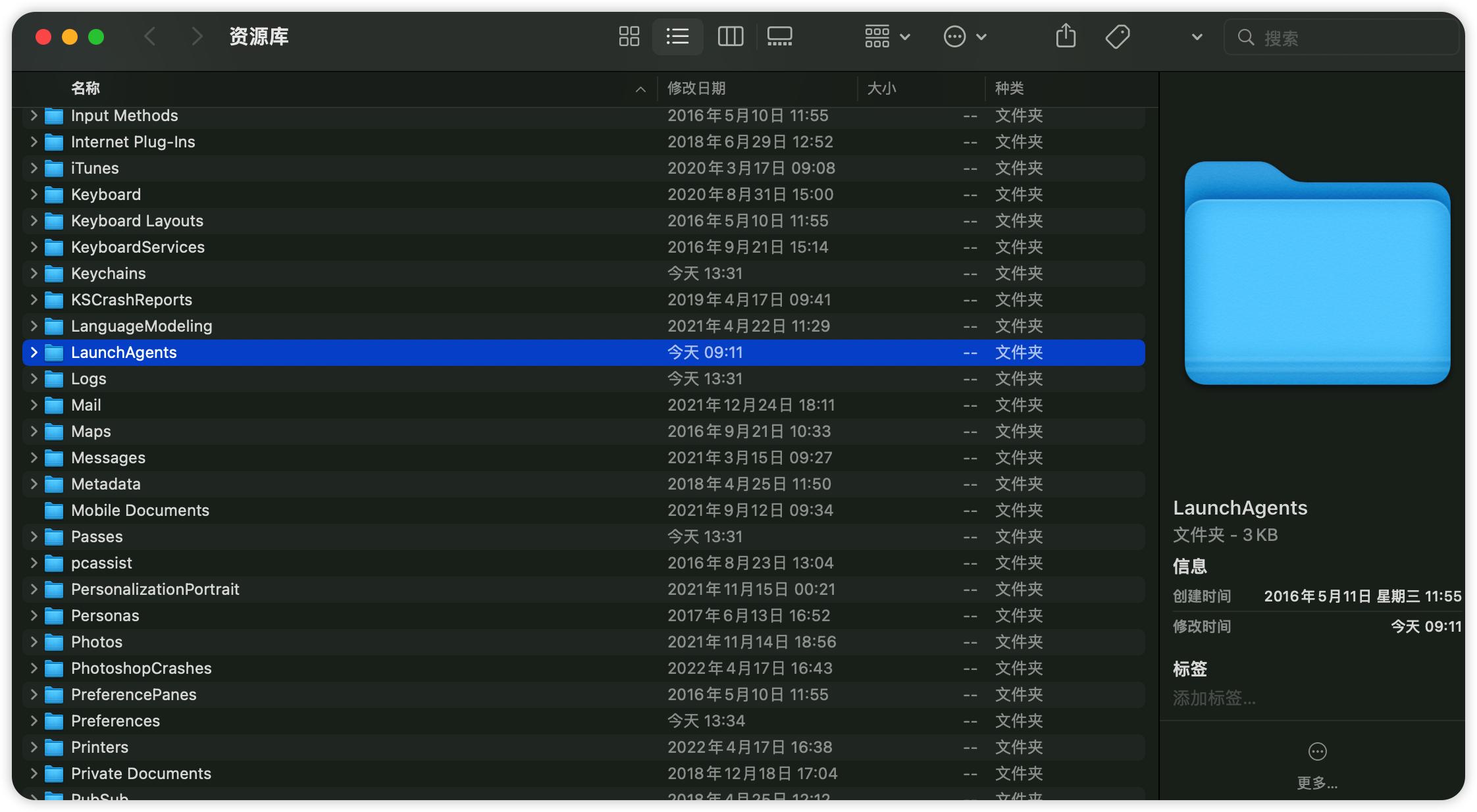Viewport: 1477px width, 812px height.
Task: Click 添加标签... field to add tags
Action: 1214,698
